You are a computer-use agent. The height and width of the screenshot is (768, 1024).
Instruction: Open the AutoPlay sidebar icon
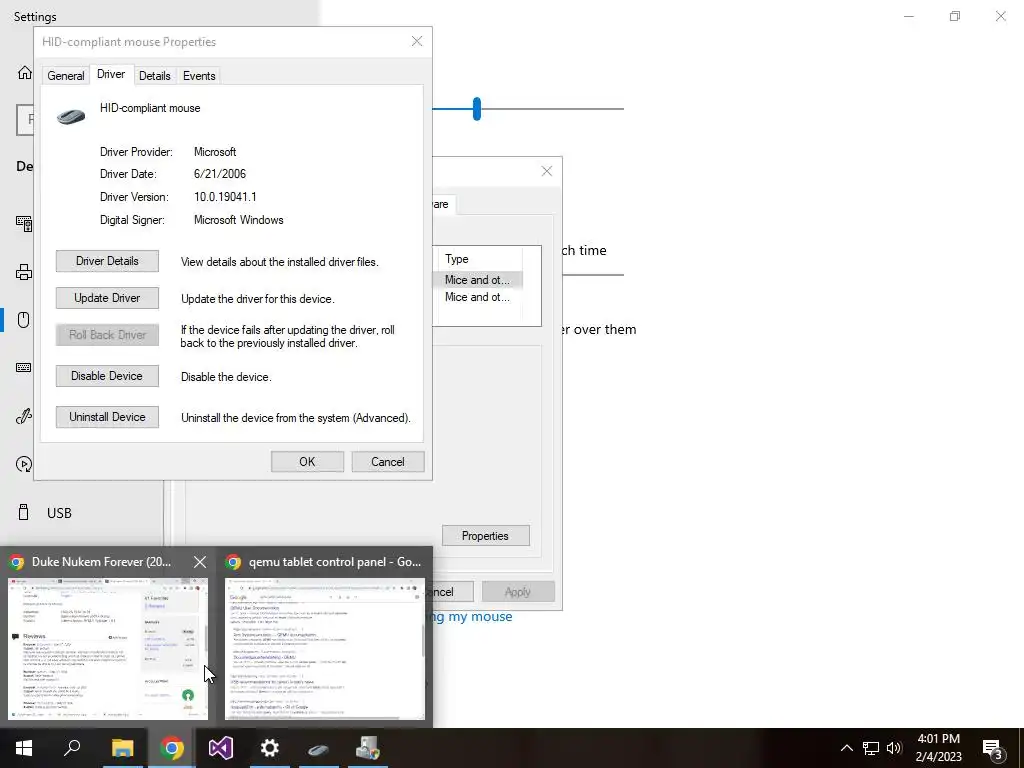point(24,464)
